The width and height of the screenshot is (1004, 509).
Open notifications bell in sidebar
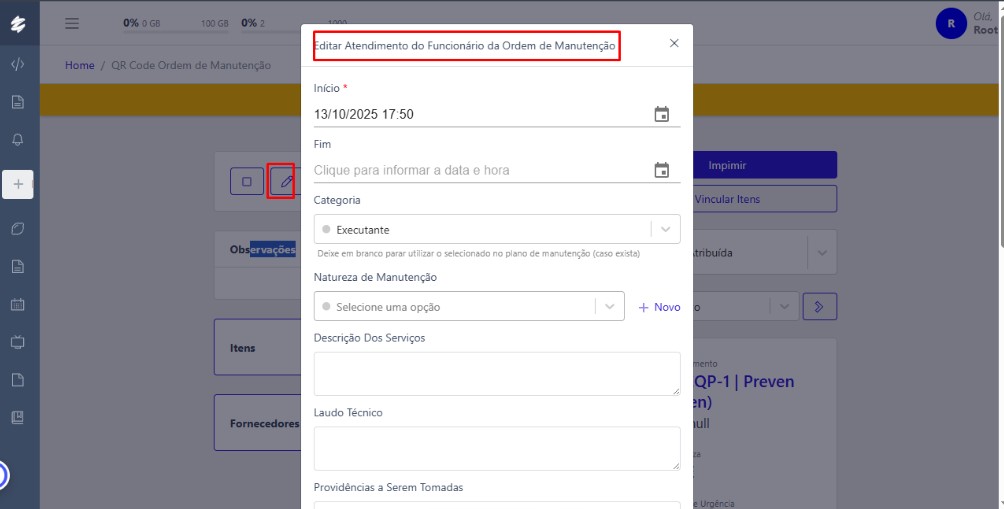(18, 139)
